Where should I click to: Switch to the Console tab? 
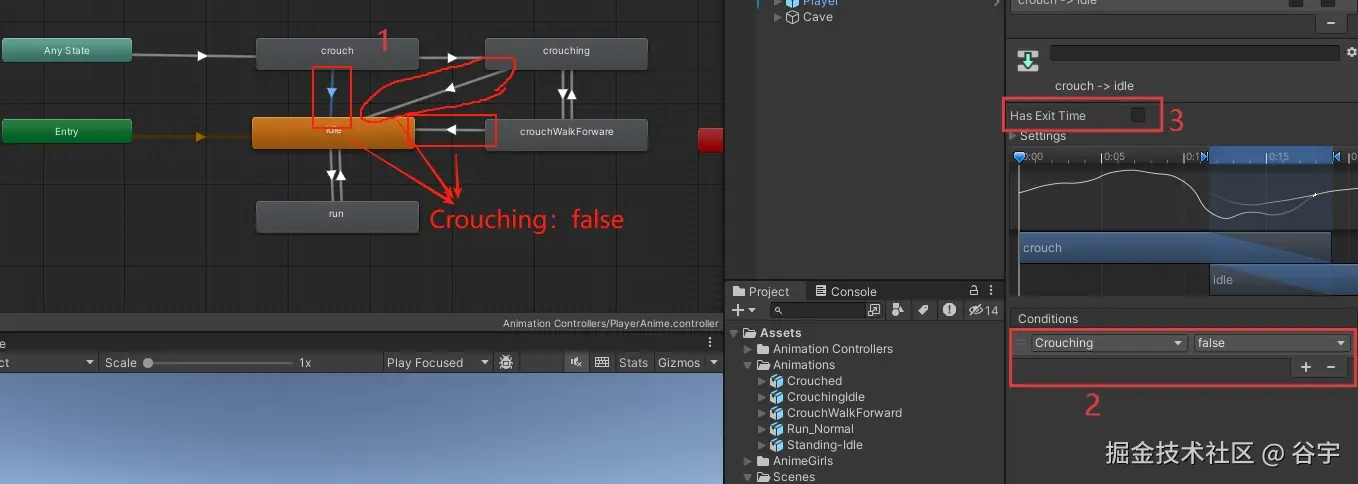click(x=846, y=291)
